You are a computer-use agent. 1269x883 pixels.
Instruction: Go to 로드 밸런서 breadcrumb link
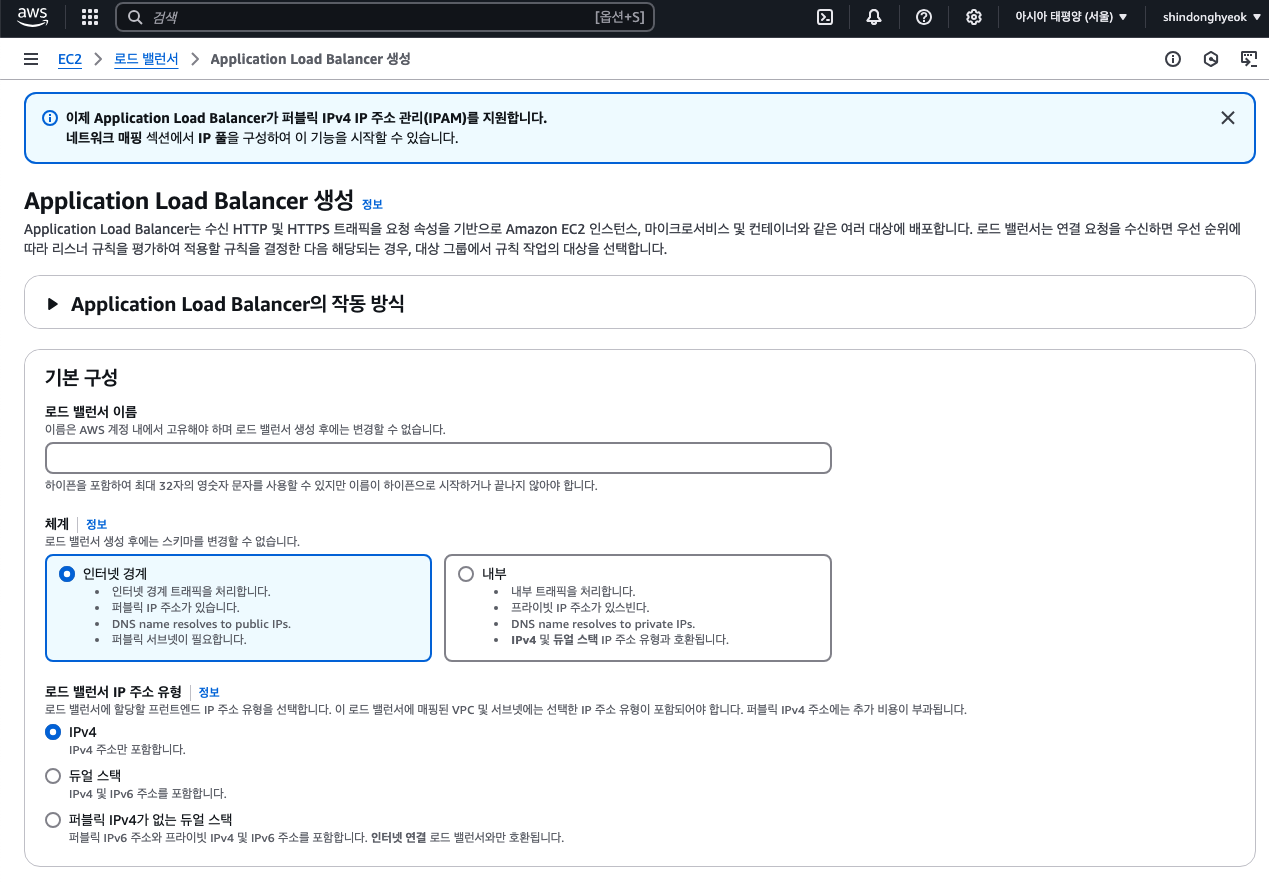tap(146, 59)
